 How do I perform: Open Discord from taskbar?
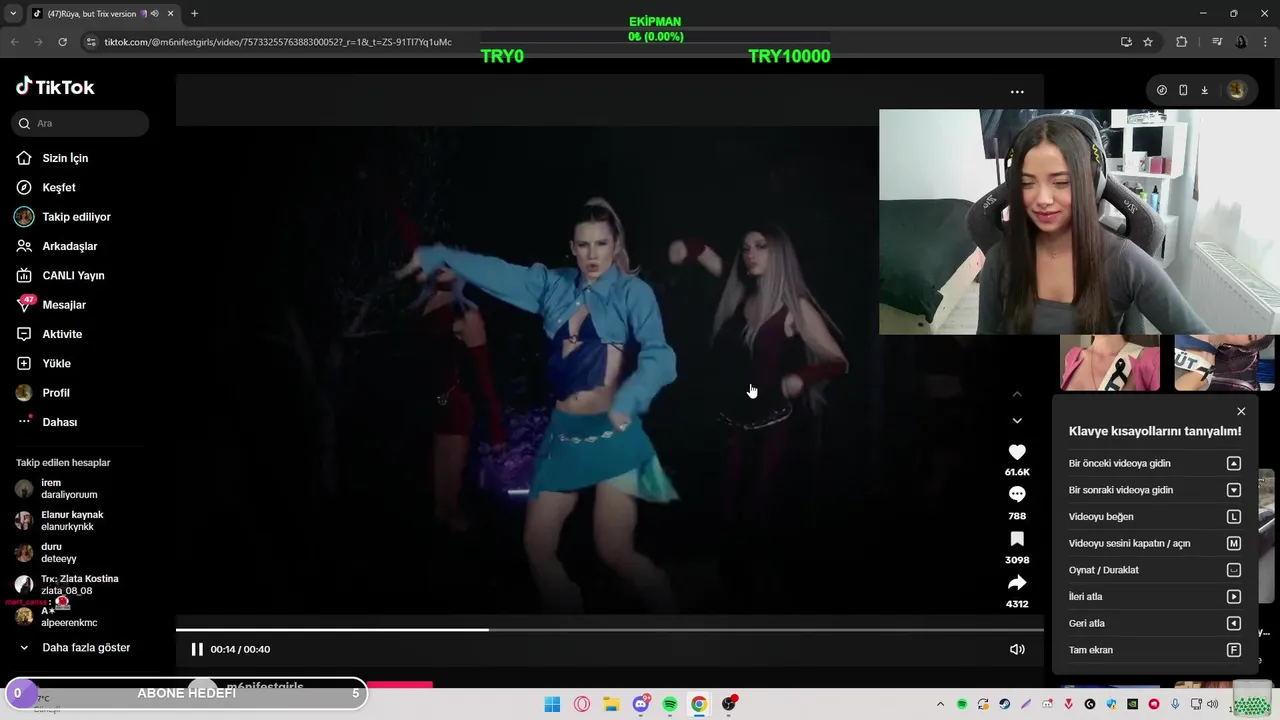(641, 704)
